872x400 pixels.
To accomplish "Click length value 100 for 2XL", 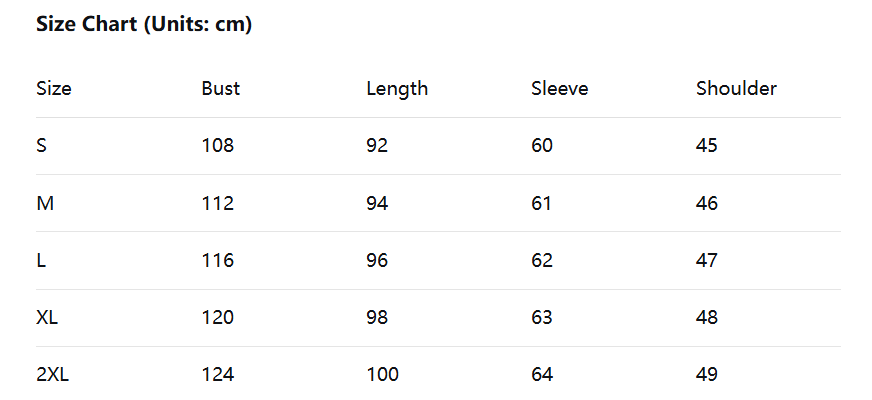I will [x=382, y=375].
